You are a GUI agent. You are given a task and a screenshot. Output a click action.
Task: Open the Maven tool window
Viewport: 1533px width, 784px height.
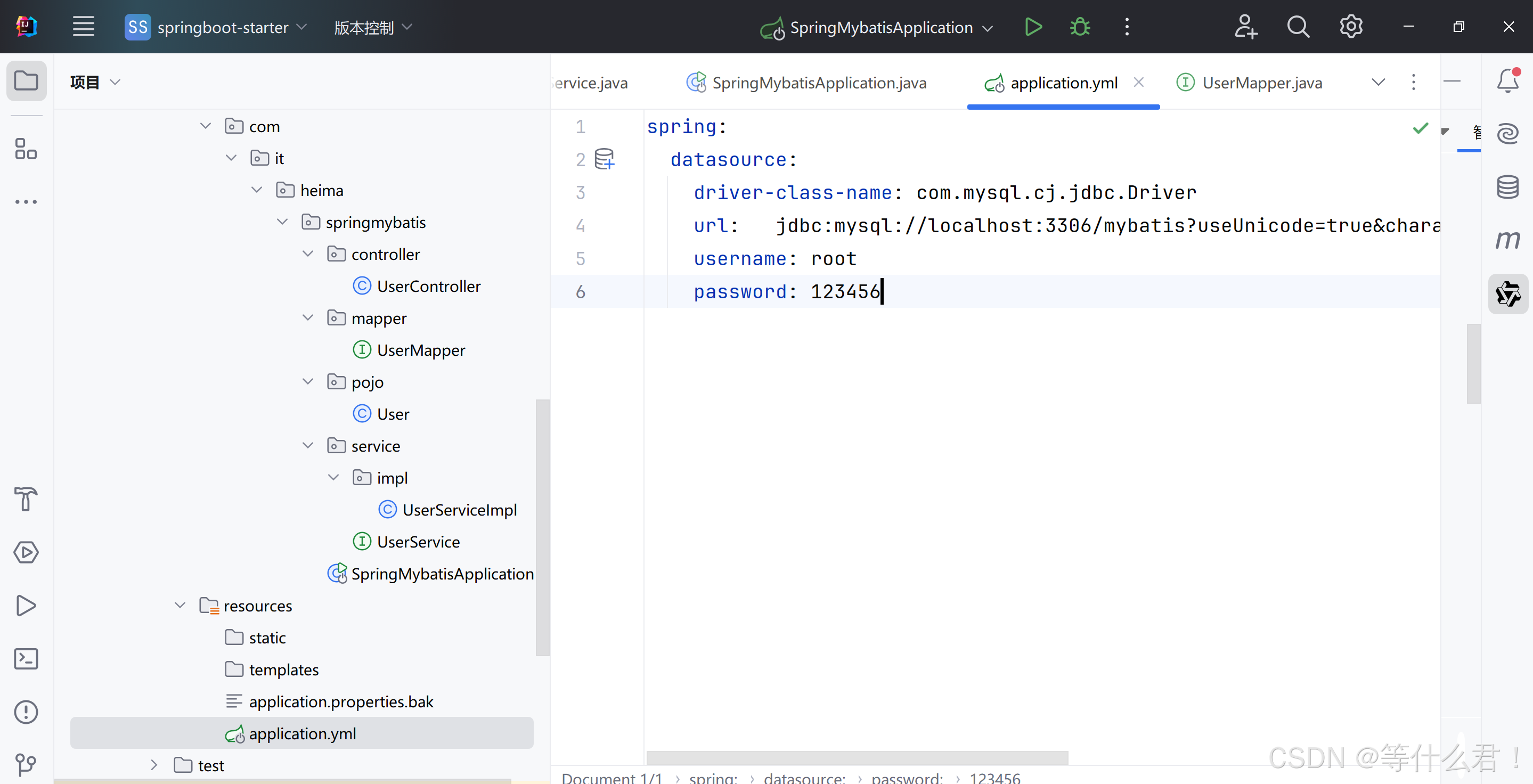tap(1507, 240)
